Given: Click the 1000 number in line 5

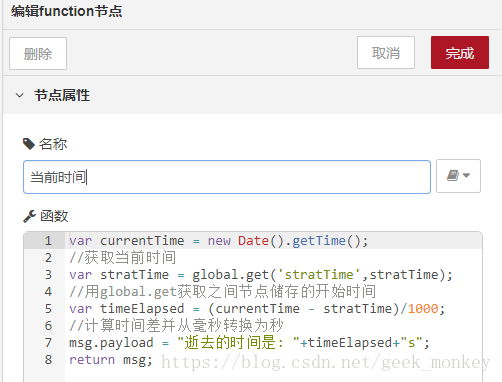Looking at the screenshot, I should point(423,309).
